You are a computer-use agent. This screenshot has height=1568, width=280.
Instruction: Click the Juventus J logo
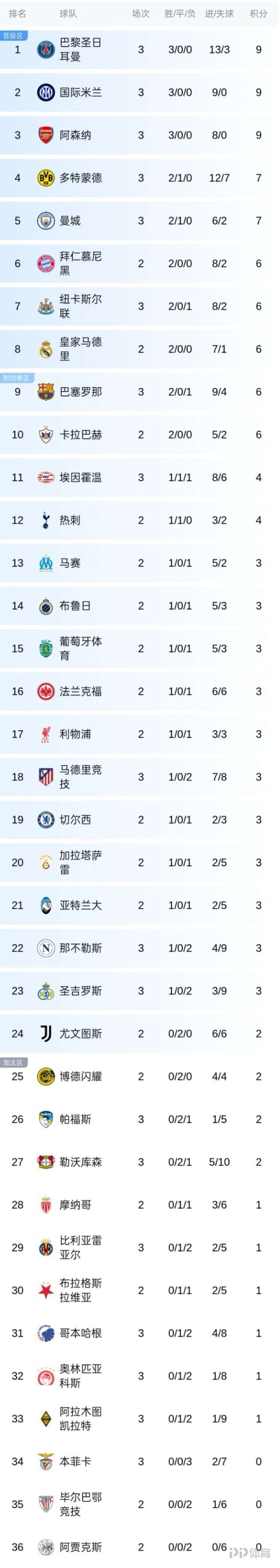coord(45,1034)
